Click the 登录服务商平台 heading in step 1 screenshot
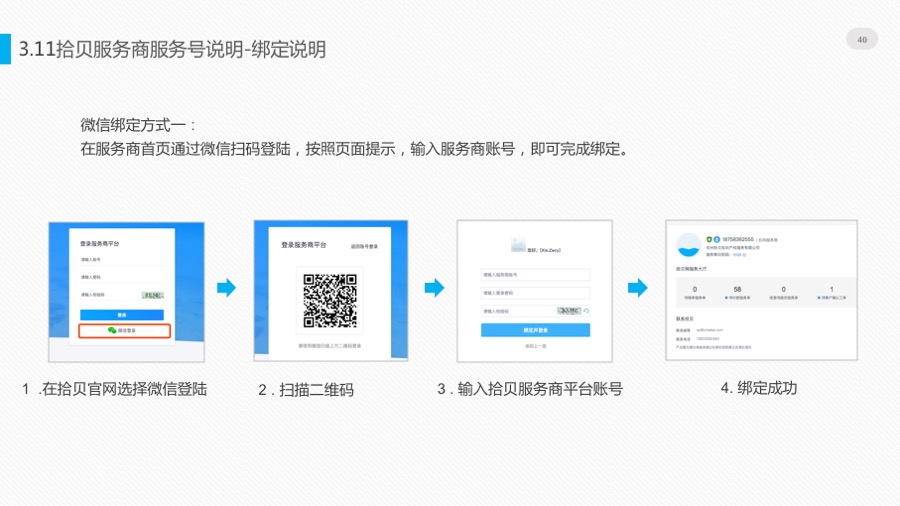This screenshot has width=900, height=506. pos(99,243)
